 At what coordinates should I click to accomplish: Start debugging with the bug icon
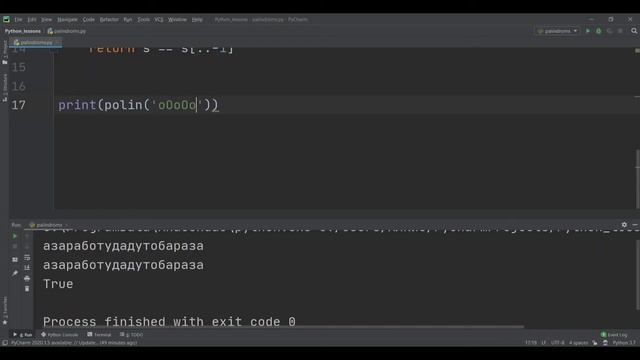(599, 31)
